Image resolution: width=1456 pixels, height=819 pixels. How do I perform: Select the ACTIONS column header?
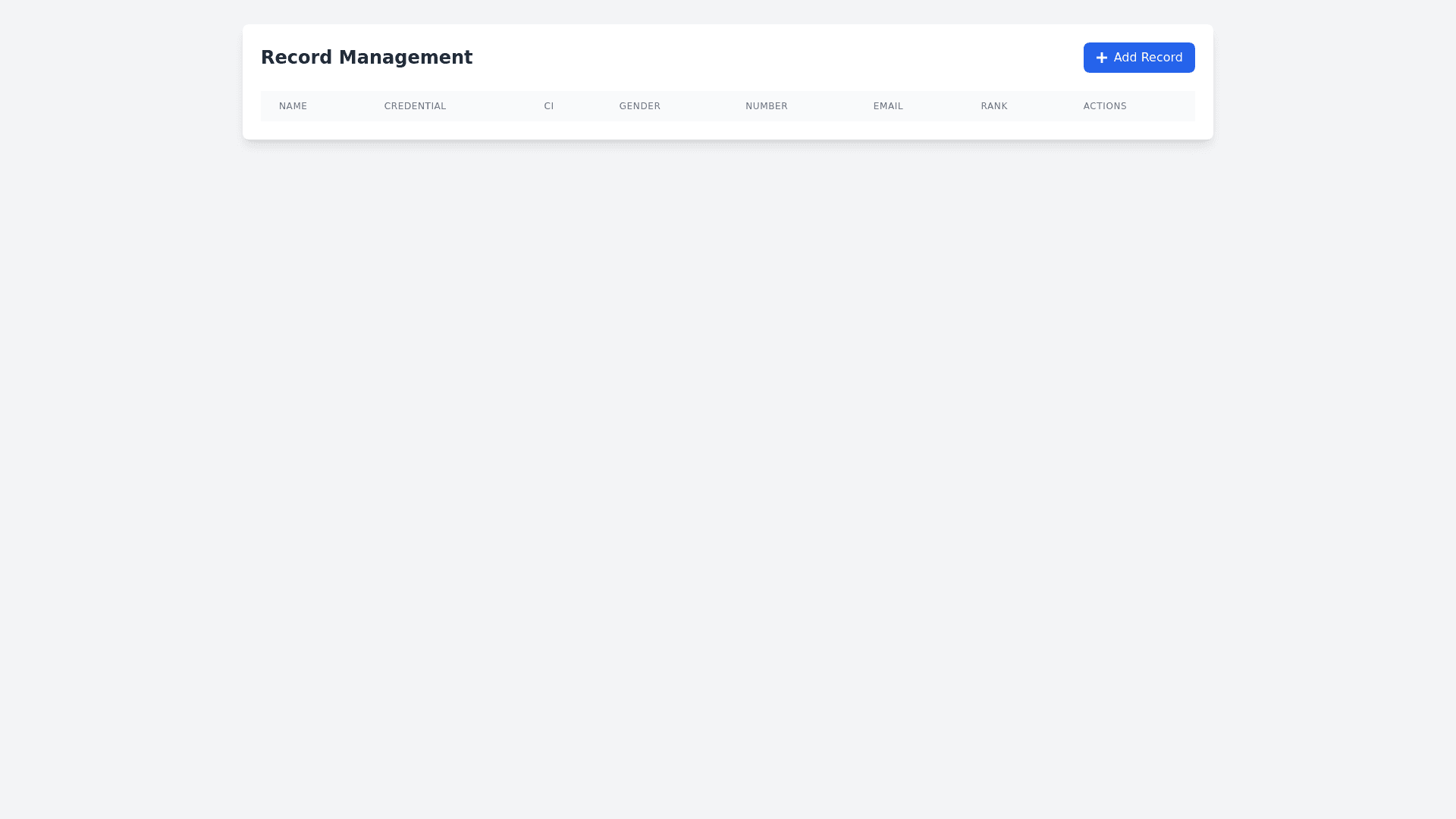1104,106
